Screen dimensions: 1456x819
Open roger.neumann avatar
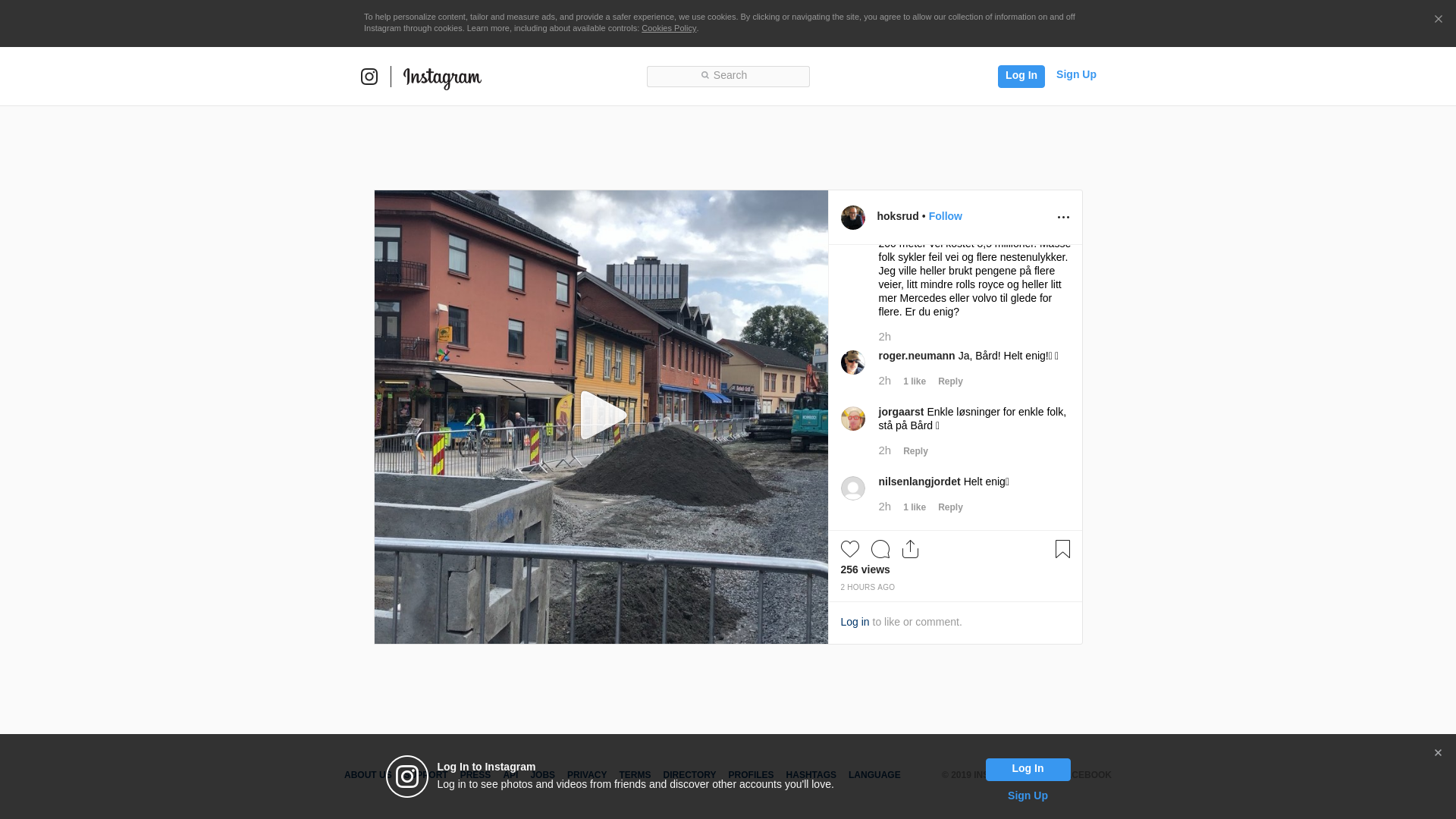(853, 362)
